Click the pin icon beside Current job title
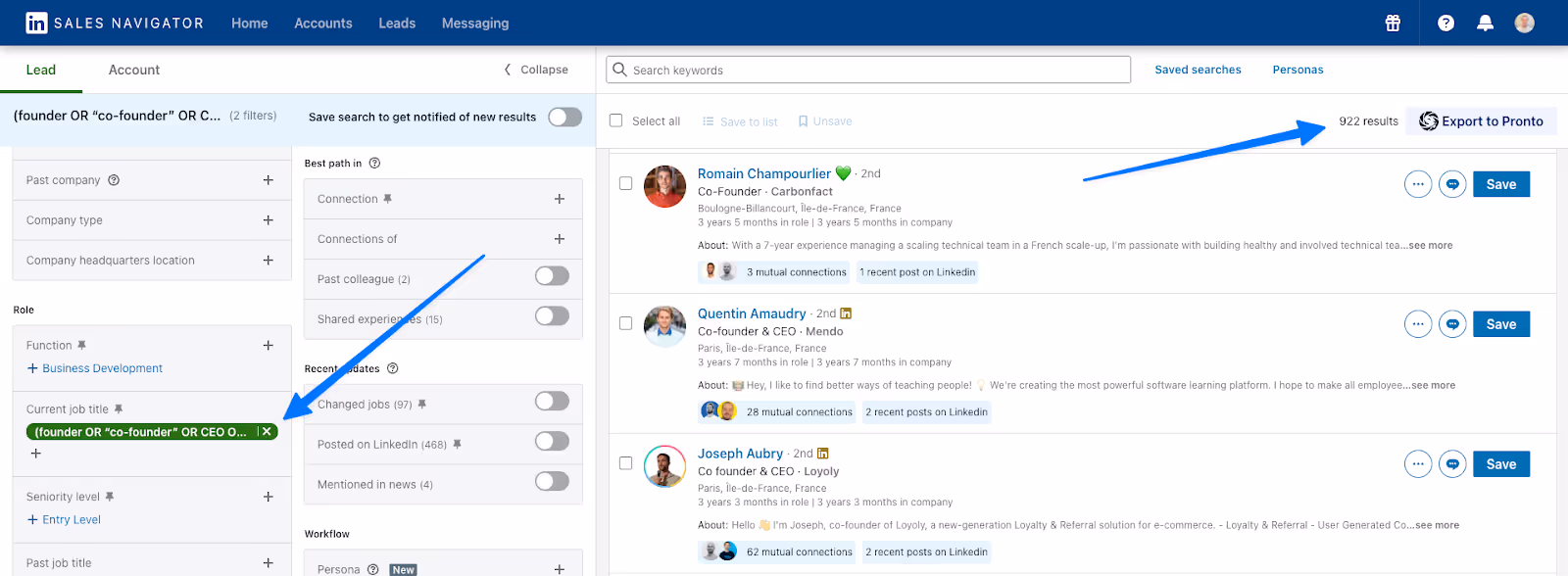The width and height of the screenshot is (1568, 576). (119, 409)
